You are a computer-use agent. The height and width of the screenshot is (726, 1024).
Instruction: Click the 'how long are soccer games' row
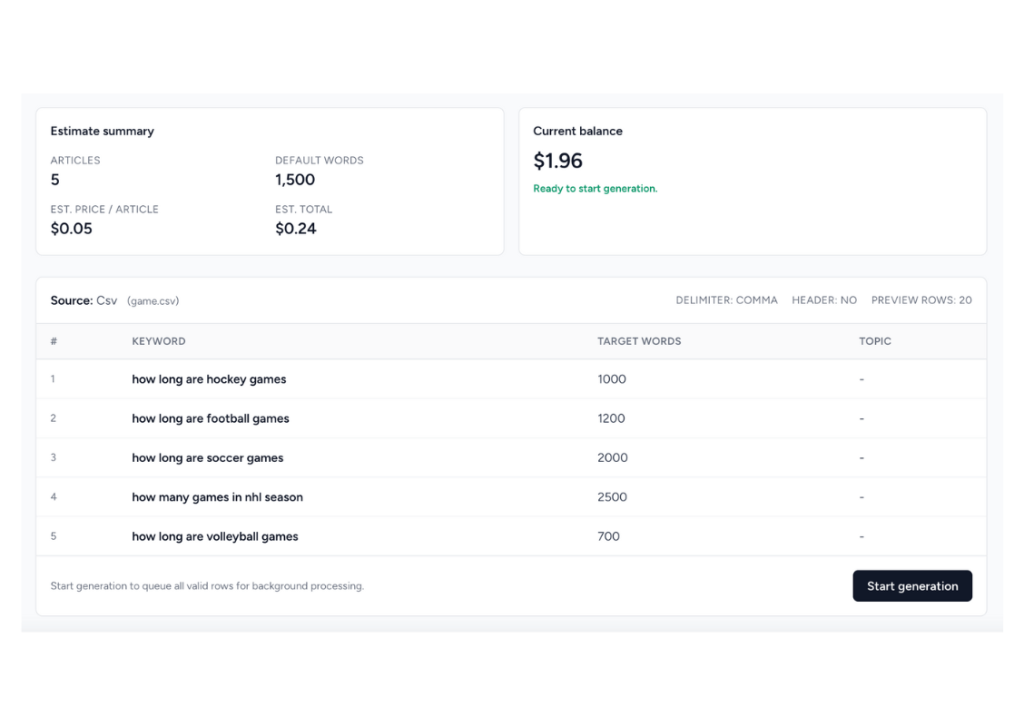(207, 458)
